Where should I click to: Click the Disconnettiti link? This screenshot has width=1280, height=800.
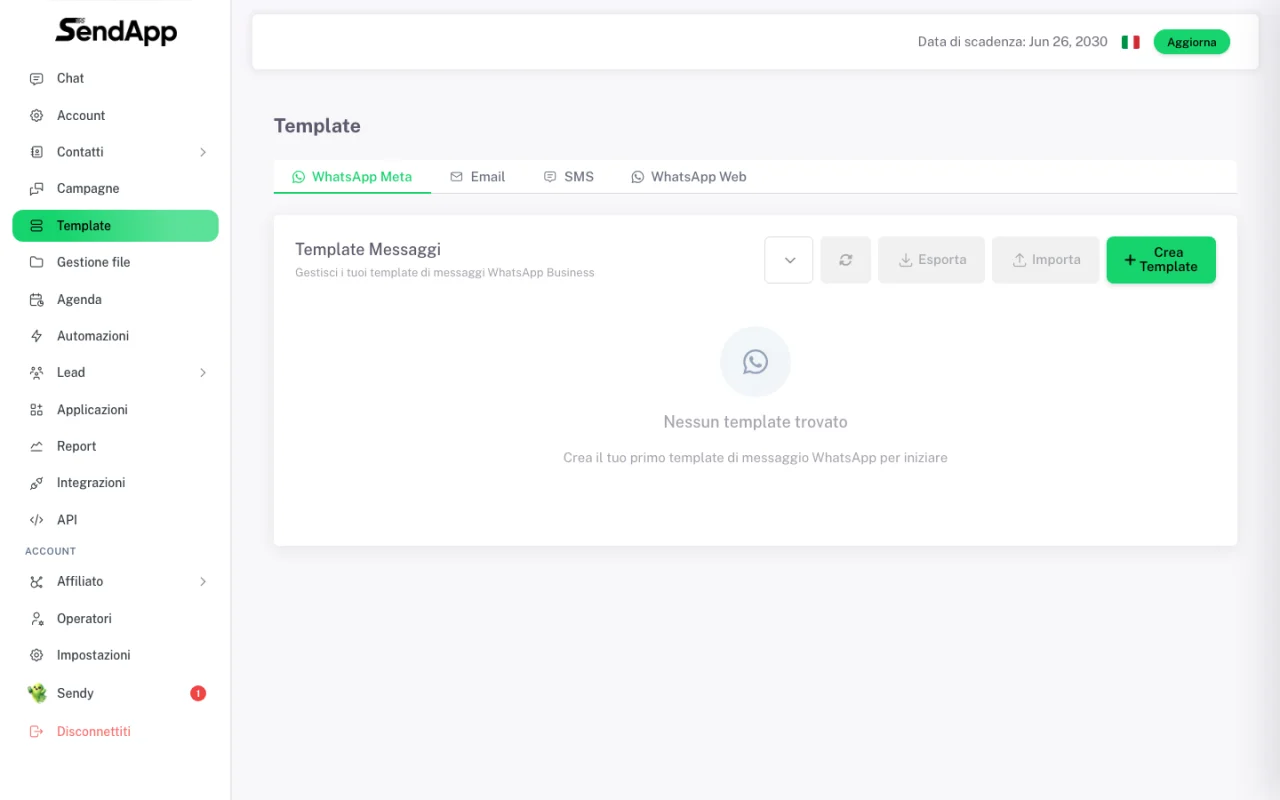[94, 731]
